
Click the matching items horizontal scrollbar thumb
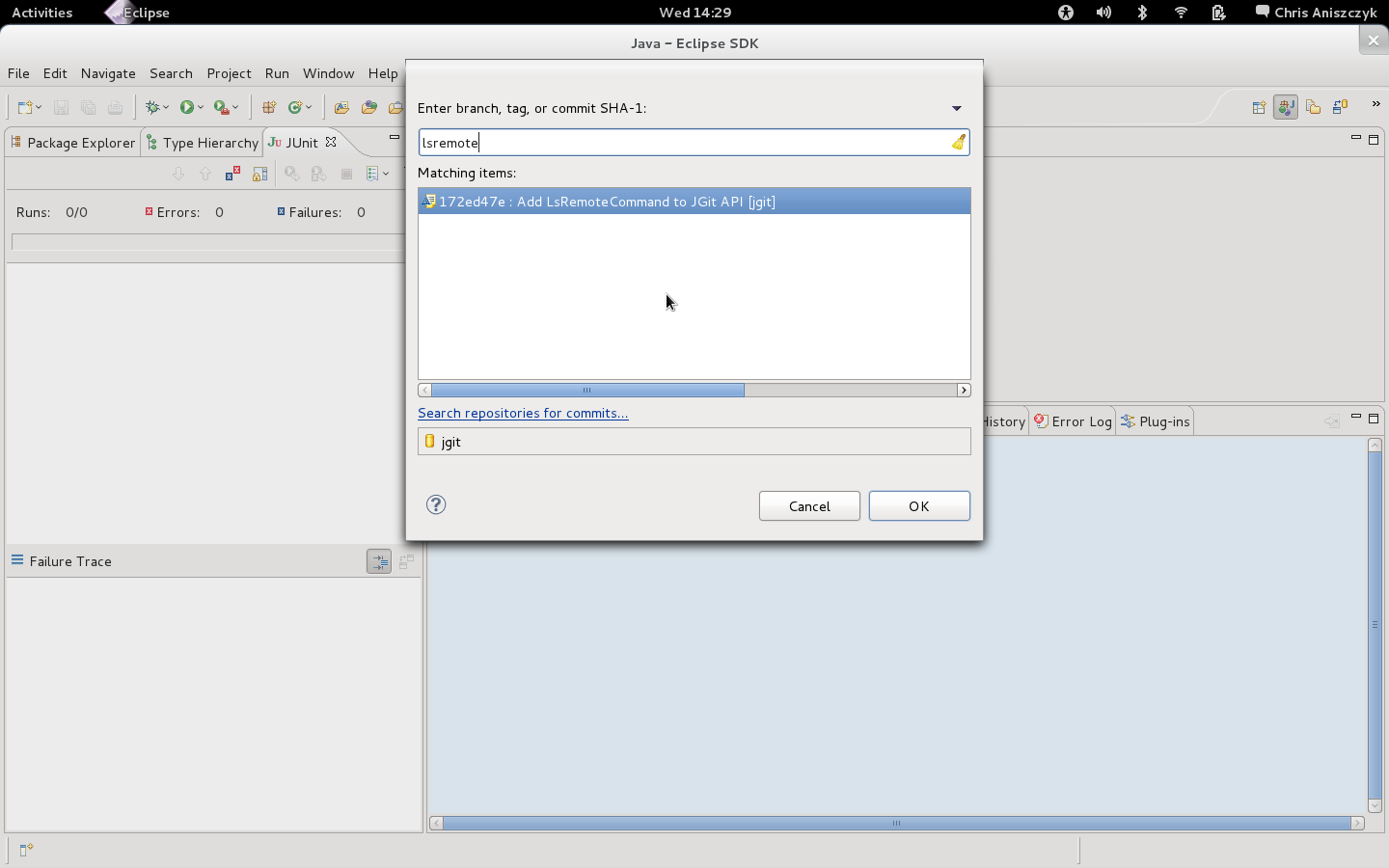point(587,390)
